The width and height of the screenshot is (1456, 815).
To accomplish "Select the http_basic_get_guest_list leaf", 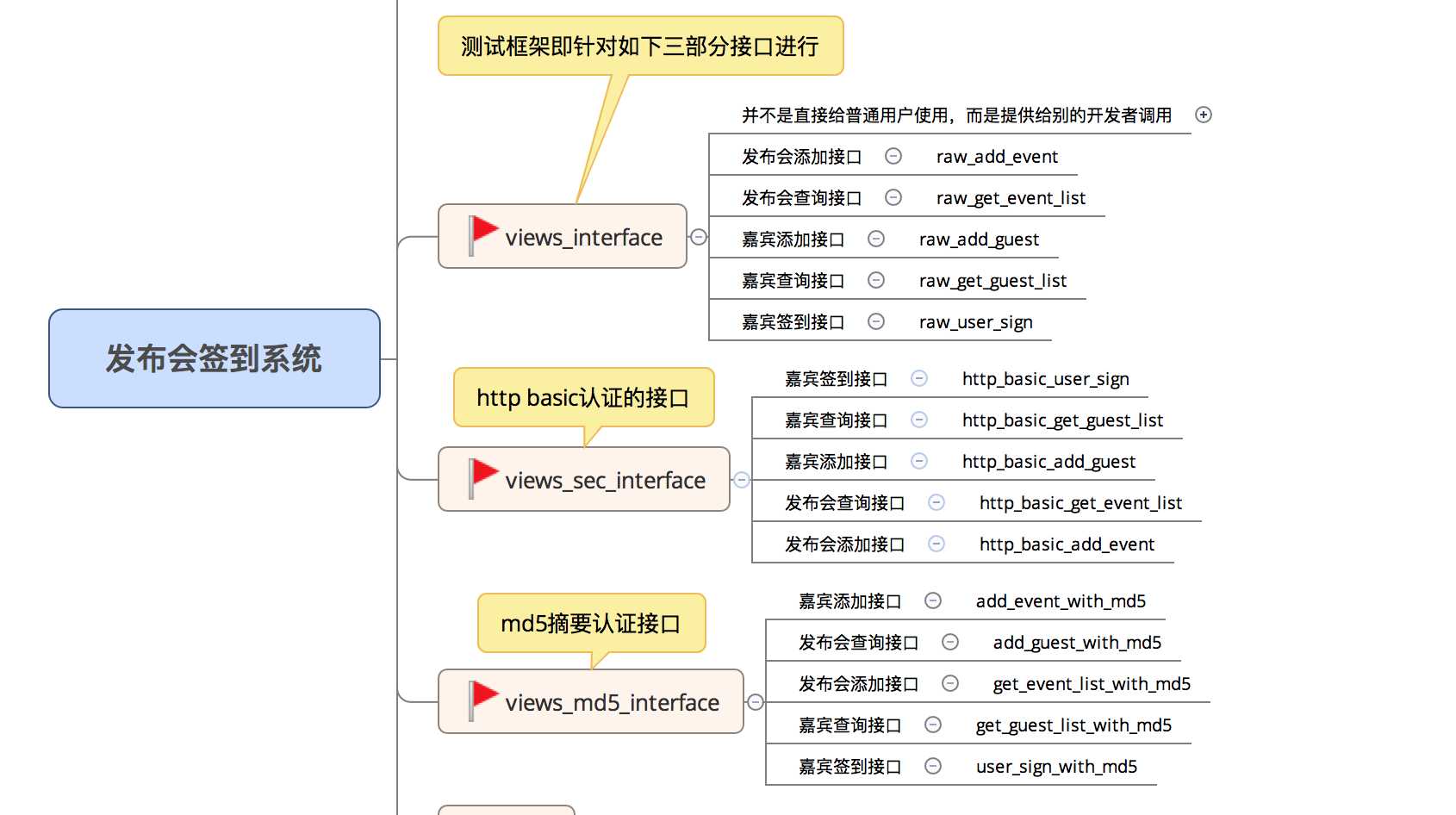I will tap(1062, 420).
